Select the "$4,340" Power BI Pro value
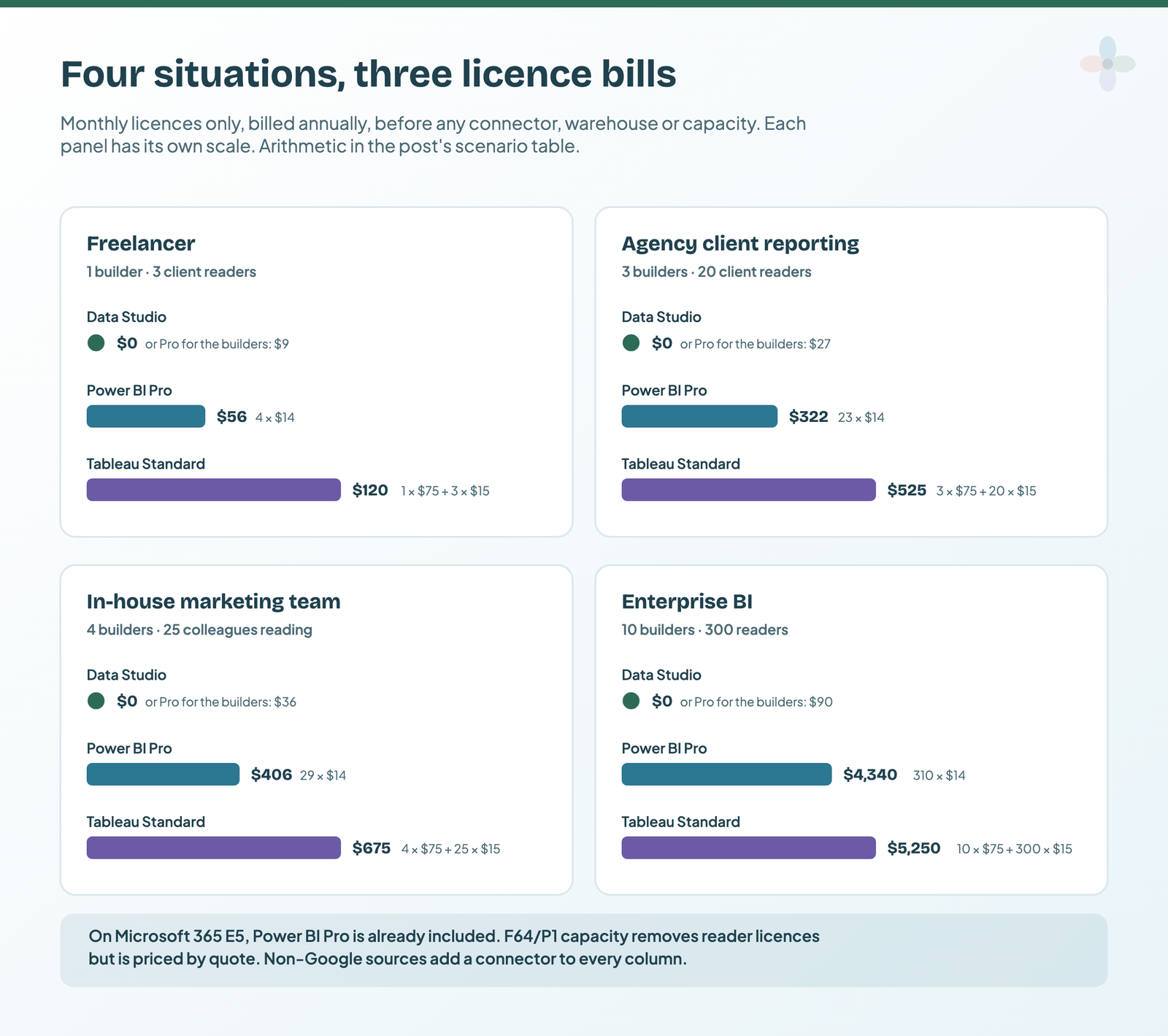 (x=870, y=775)
